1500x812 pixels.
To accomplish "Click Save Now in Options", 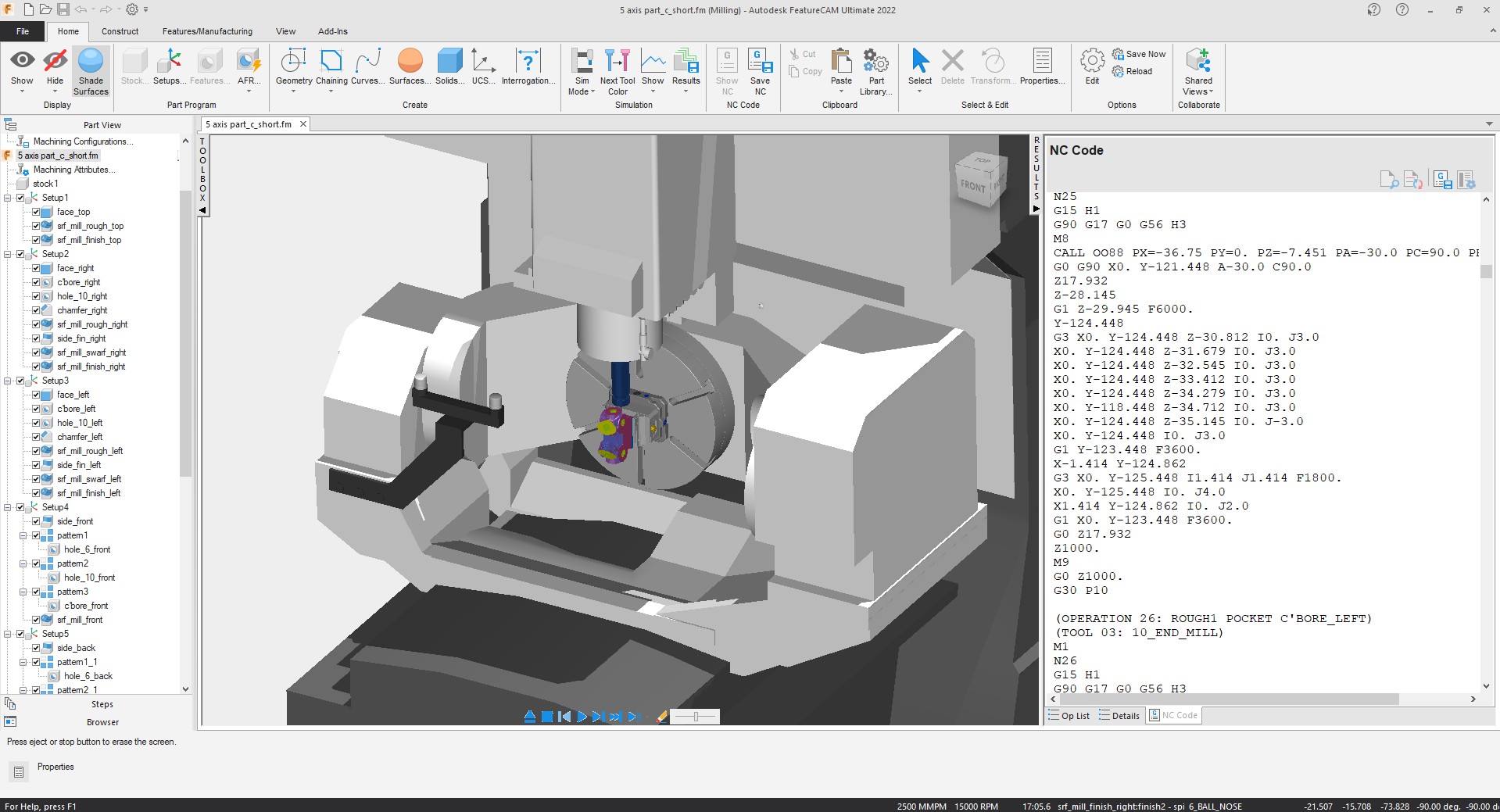I will coord(1139,54).
